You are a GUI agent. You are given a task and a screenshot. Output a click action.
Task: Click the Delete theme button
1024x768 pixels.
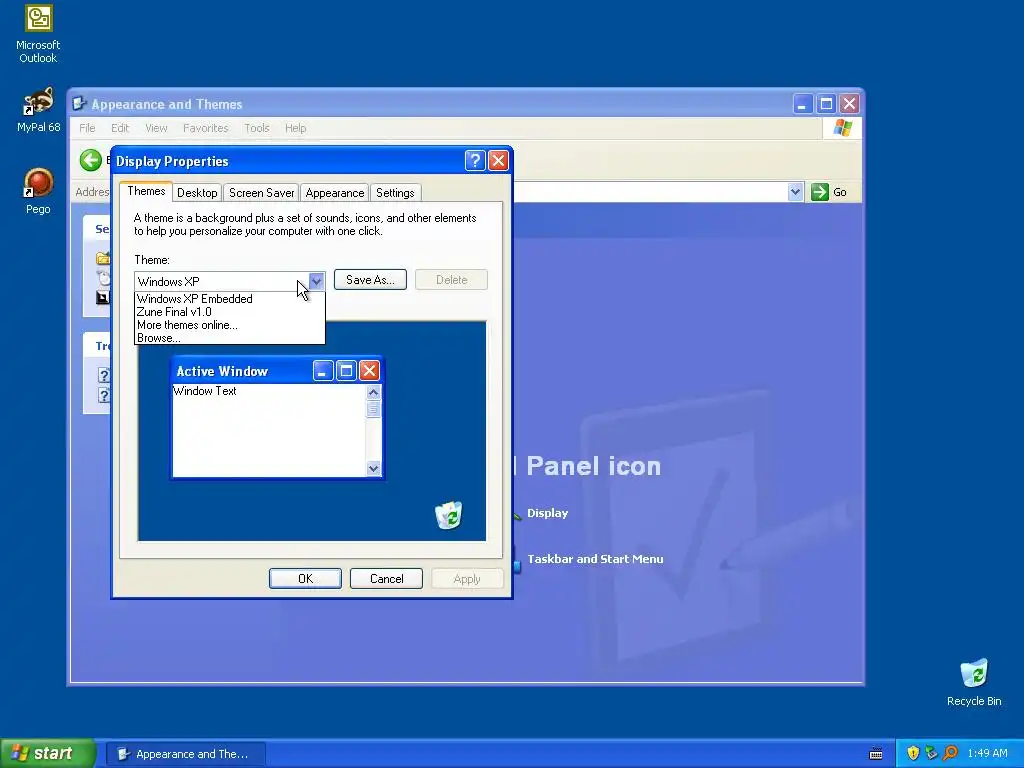tap(451, 280)
